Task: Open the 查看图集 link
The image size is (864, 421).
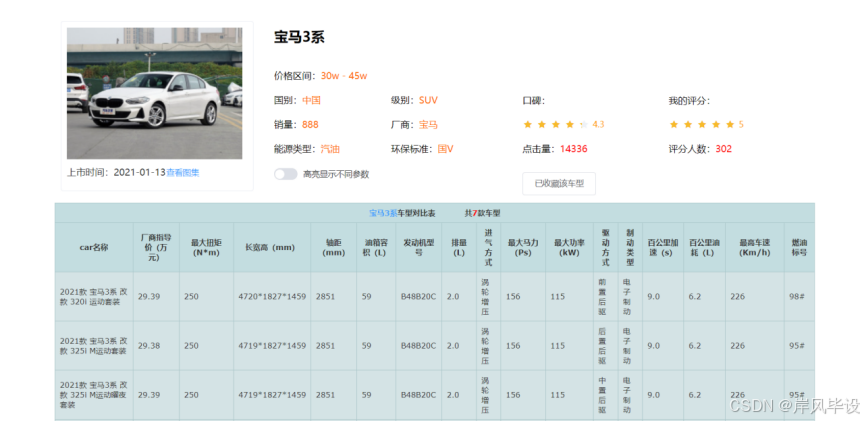Action: point(183,172)
